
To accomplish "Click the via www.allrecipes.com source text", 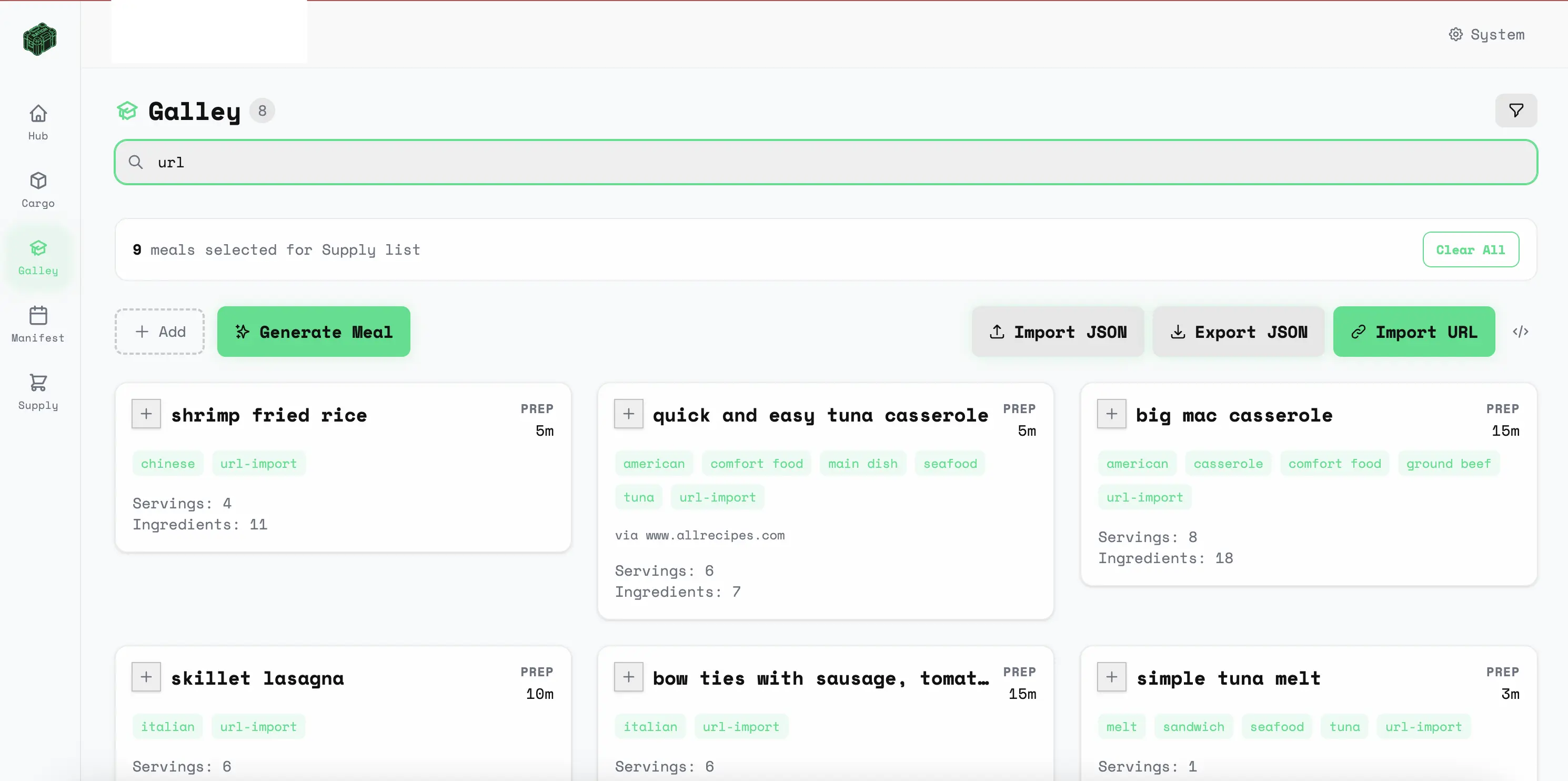I will [x=699, y=535].
